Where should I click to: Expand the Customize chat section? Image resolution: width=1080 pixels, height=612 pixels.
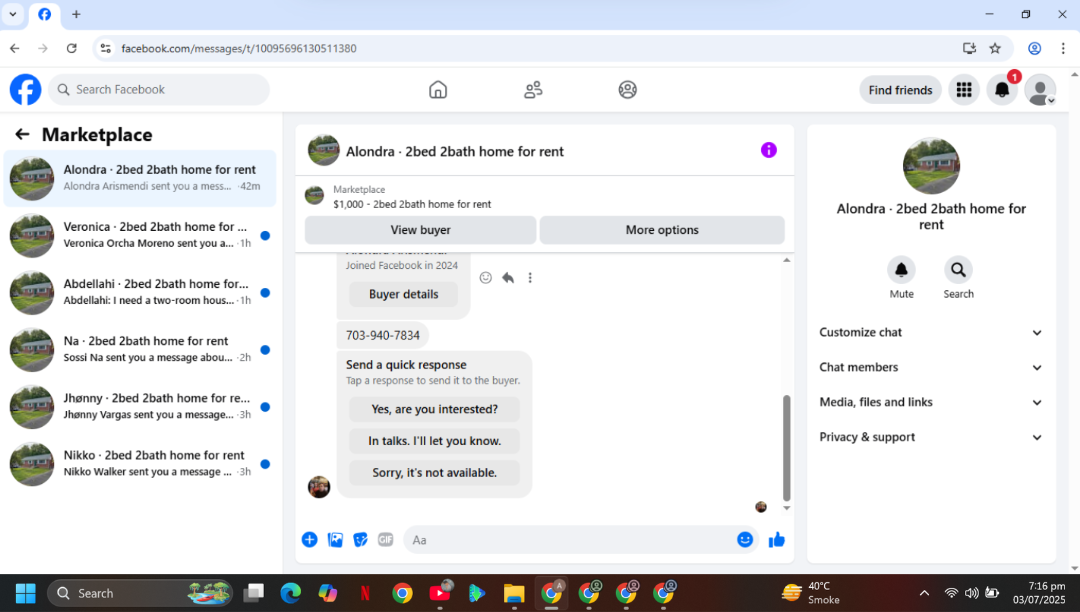point(931,333)
